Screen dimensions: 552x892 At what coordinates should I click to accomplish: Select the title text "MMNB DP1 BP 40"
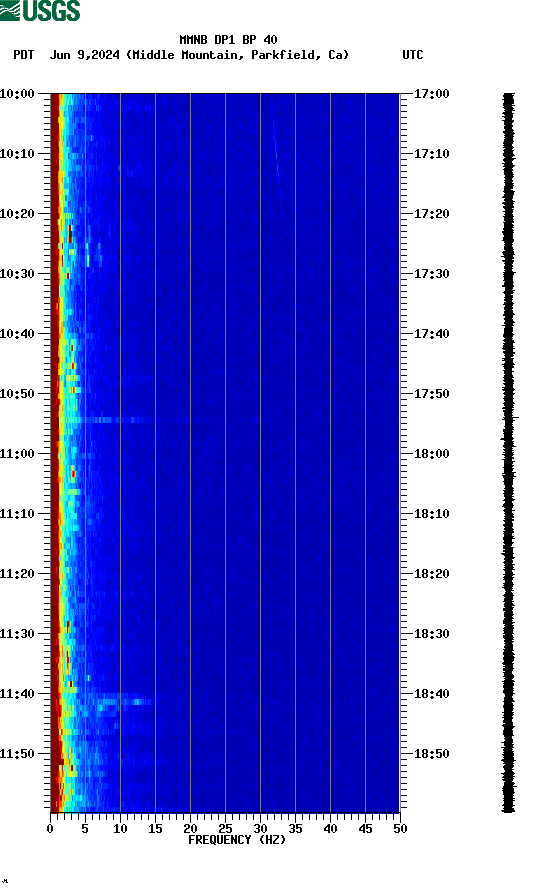[x=228, y=40]
